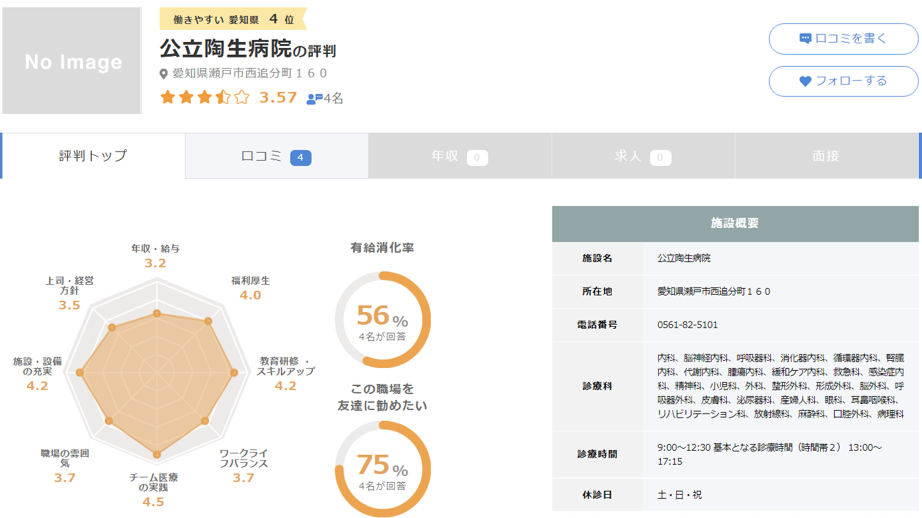Image resolution: width=922 pixels, height=518 pixels.
Task: Click the フォローする button
Action: (843, 81)
